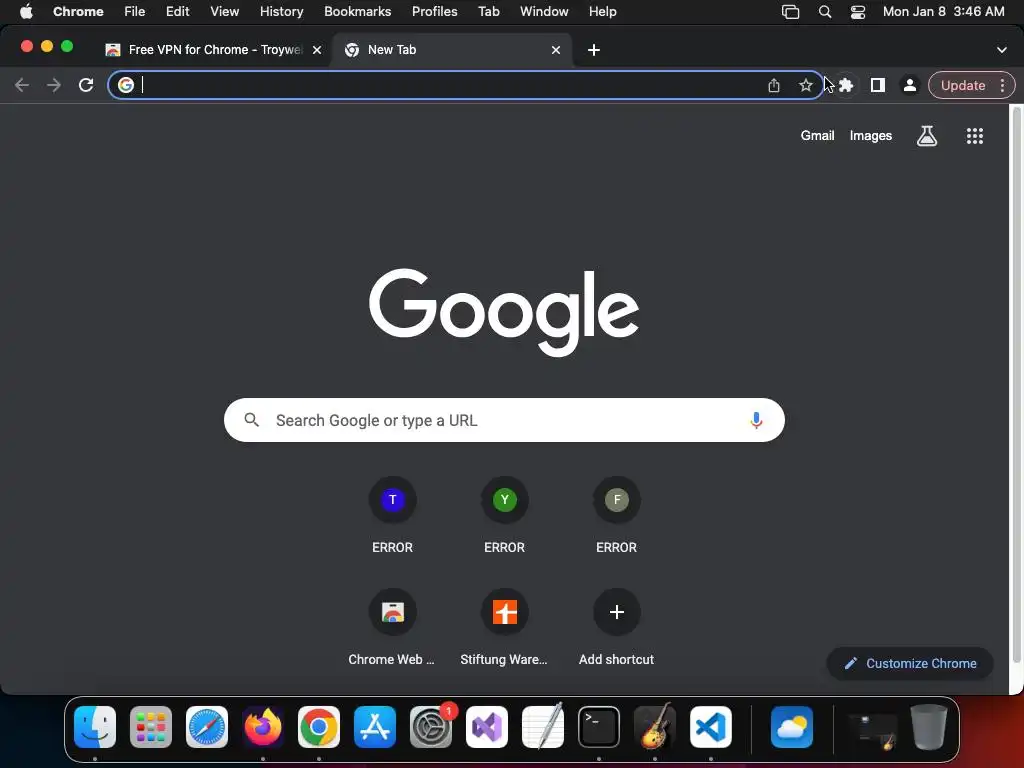Open Search Labs flask icon

(x=927, y=136)
